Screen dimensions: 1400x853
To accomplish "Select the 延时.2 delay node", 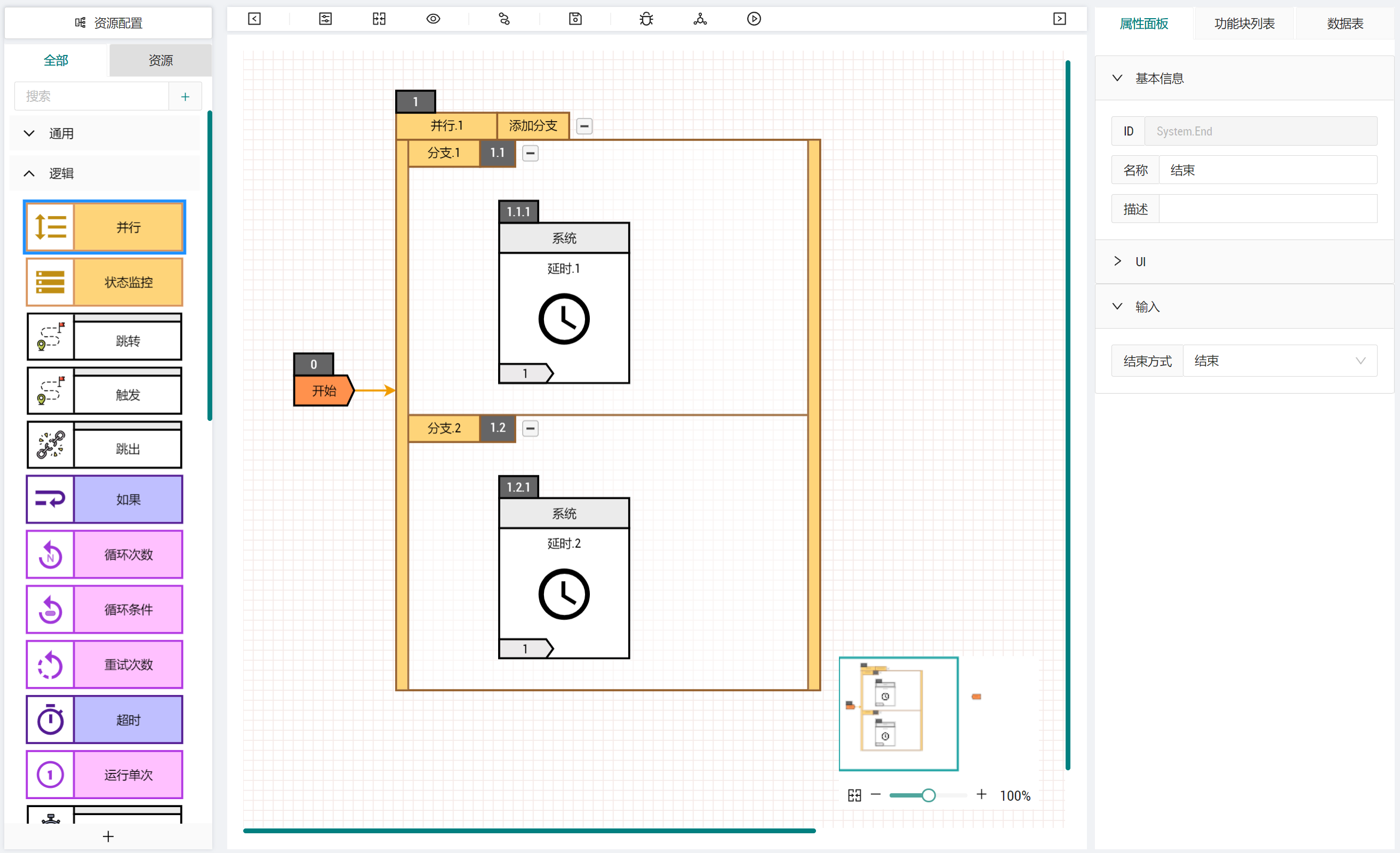I will pyautogui.click(x=564, y=578).
